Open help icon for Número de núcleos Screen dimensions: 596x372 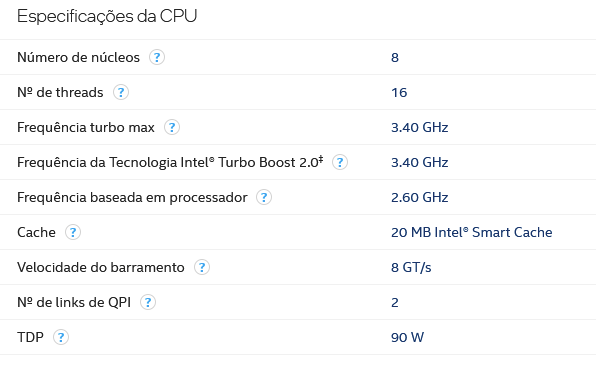pyautogui.click(x=157, y=57)
